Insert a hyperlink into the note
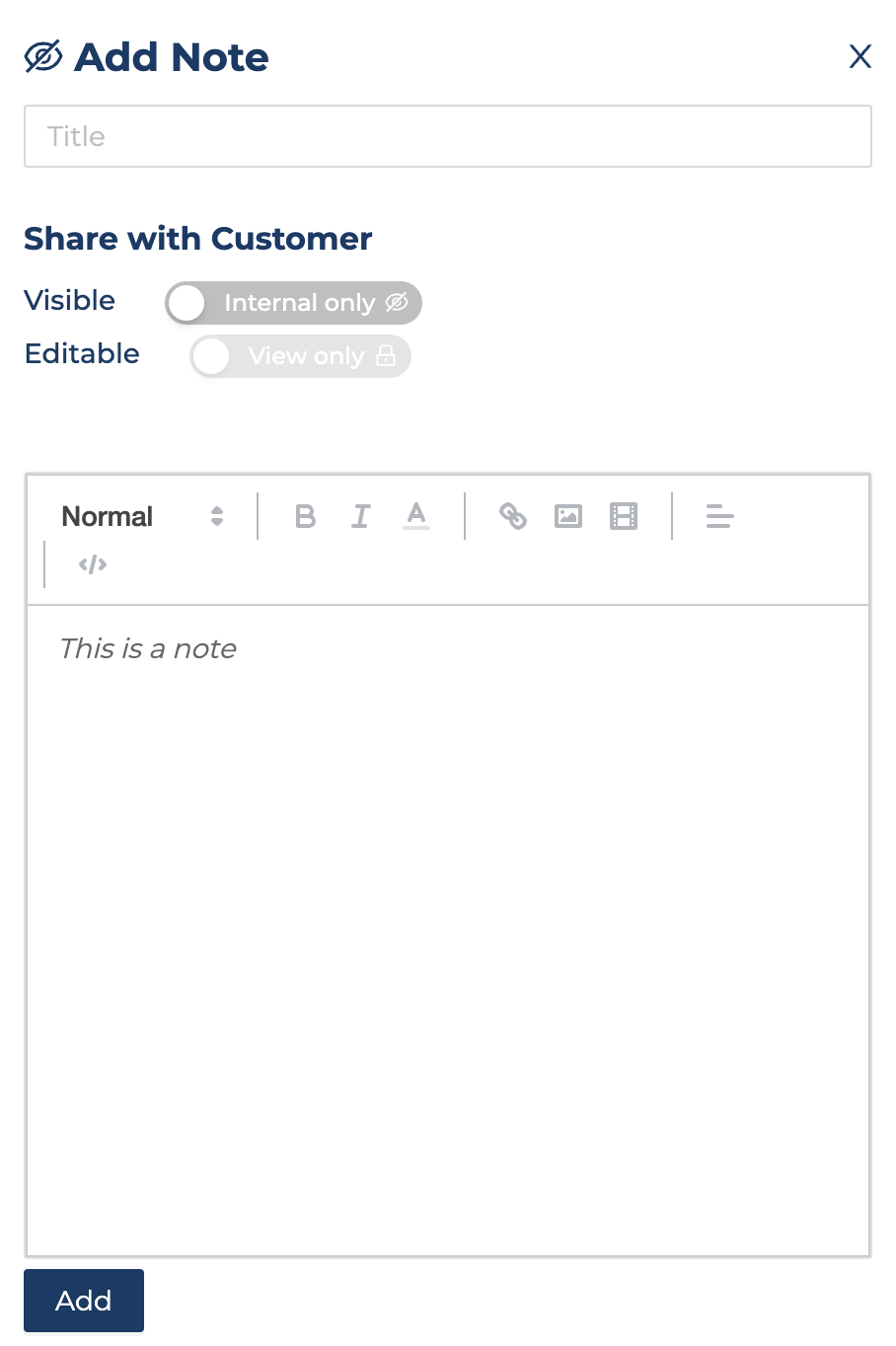 513,516
